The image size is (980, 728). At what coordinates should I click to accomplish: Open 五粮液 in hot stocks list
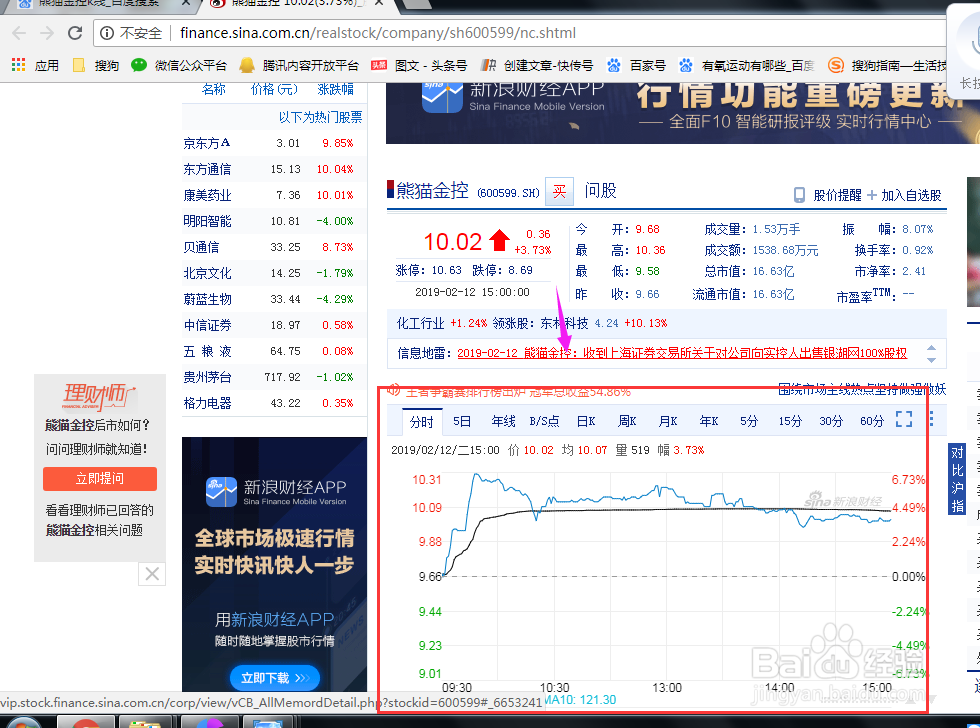pos(207,352)
